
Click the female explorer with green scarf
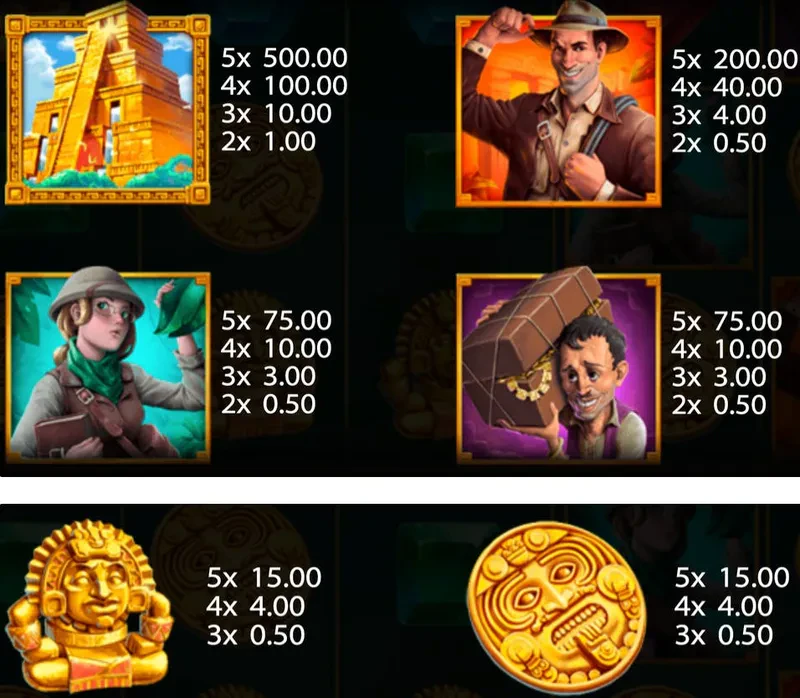tap(108, 367)
